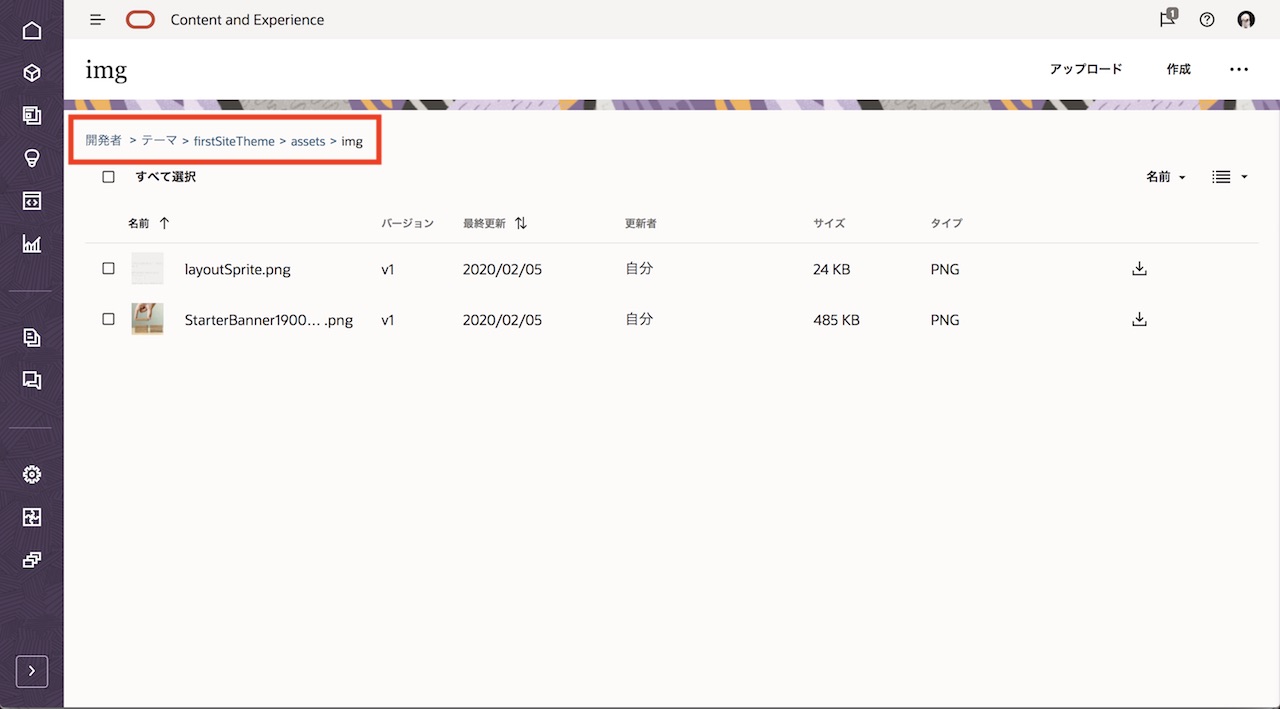Click the アップロード upload button
Viewport: 1280px width, 709px height.
[1085, 70]
